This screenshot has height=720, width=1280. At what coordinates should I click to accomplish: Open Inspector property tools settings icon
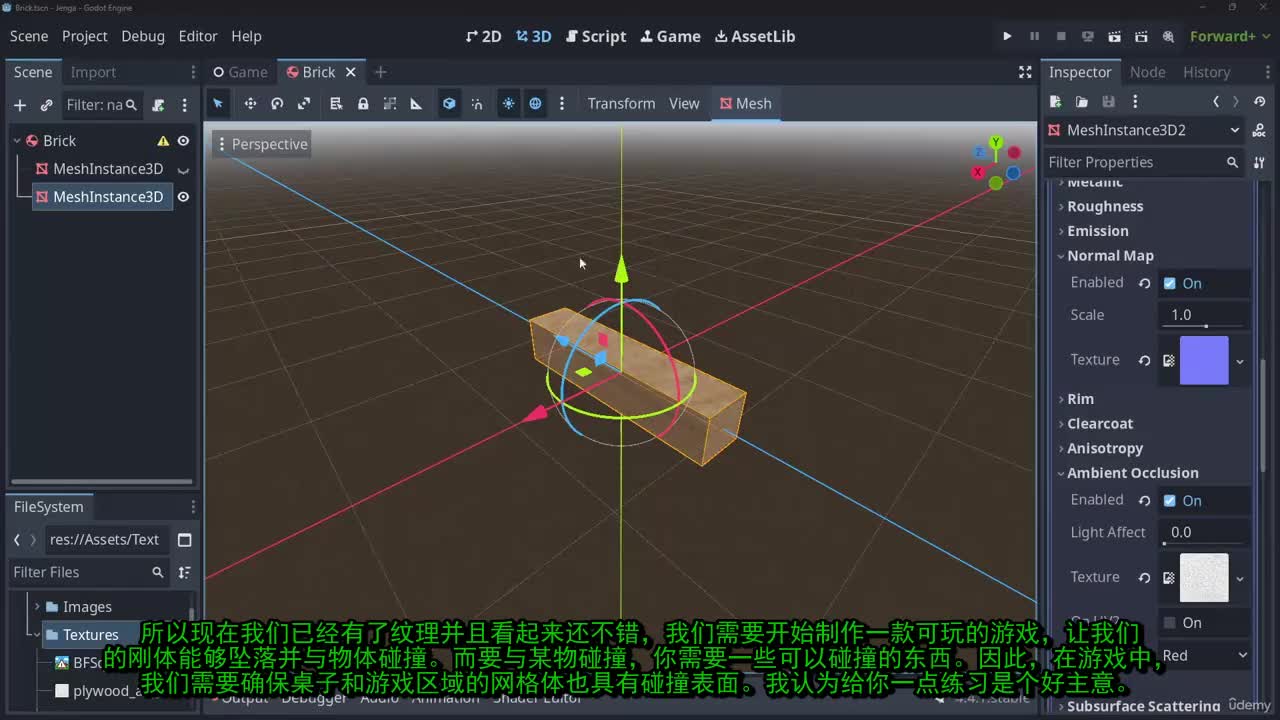click(x=1259, y=162)
